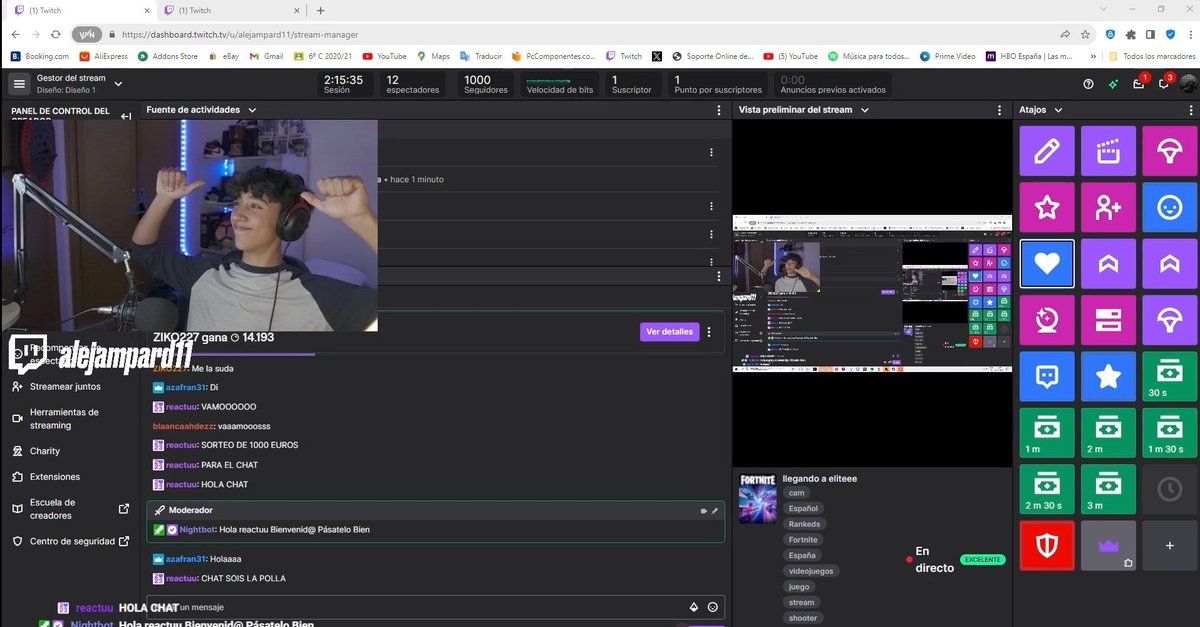Click the Rankeds stream tag
The image size is (1200, 627).
pyautogui.click(x=804, y=524)
